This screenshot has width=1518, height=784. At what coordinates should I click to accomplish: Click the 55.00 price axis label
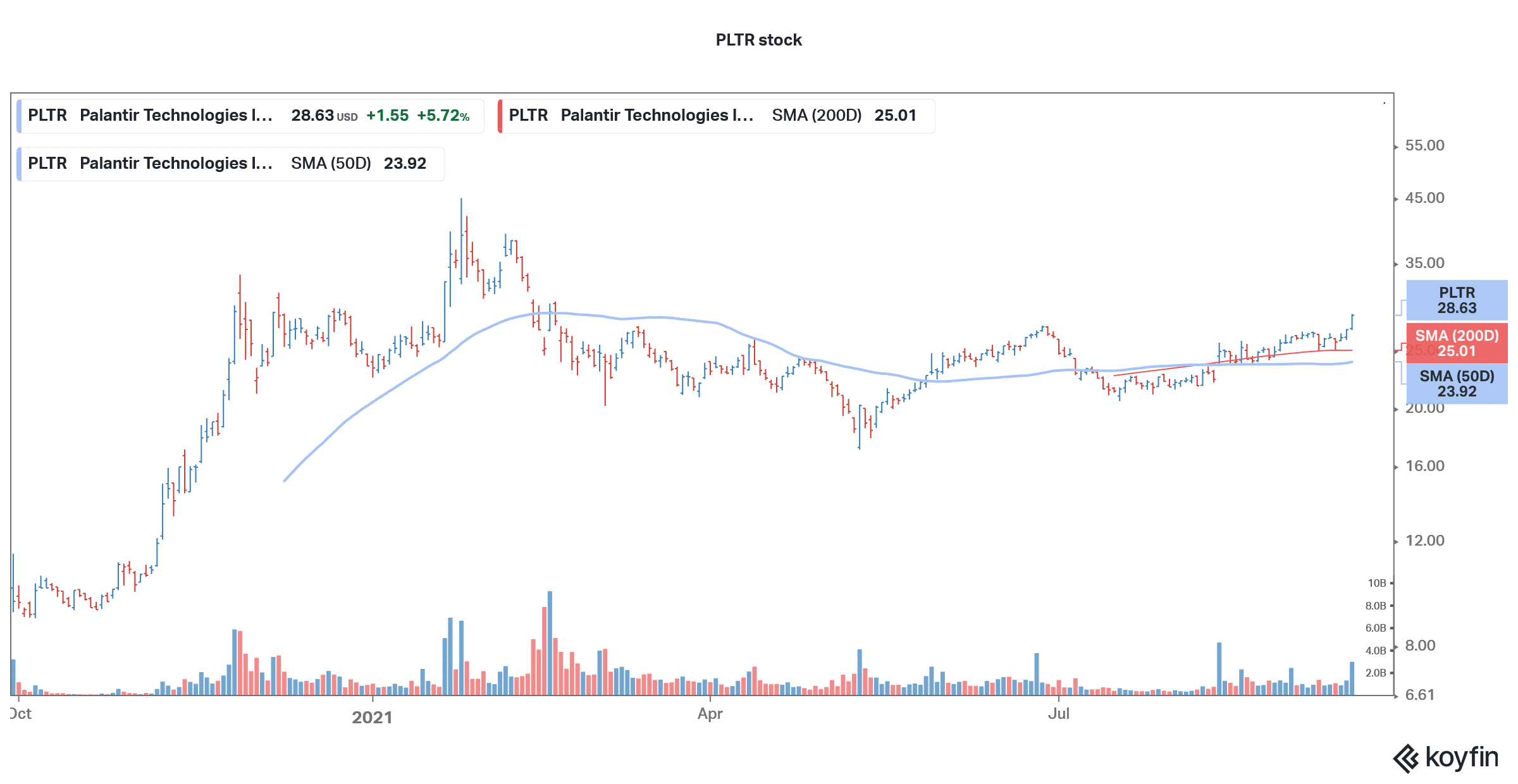(x=1424, y=145)
